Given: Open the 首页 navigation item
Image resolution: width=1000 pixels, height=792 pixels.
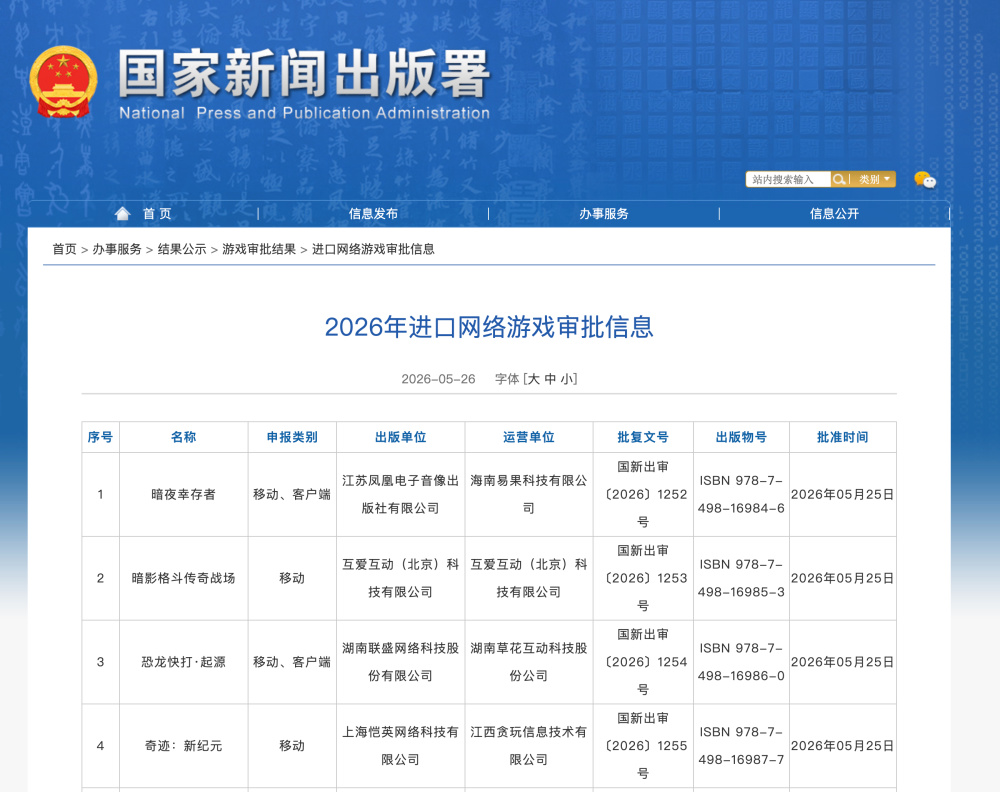Looking at the screenshot, I should (x=157, y=214).
